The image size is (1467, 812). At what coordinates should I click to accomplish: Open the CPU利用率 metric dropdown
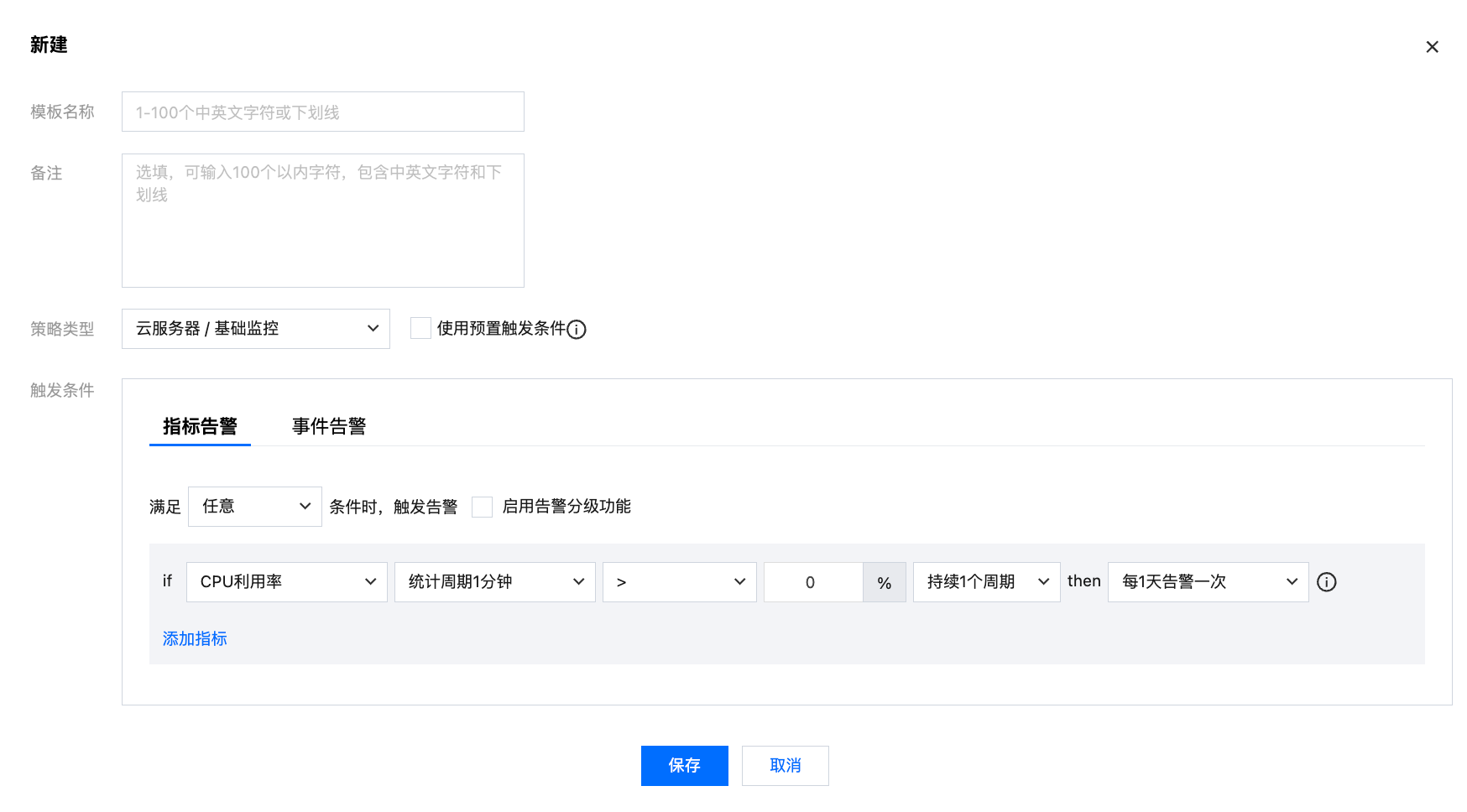(x=286, y=582)
